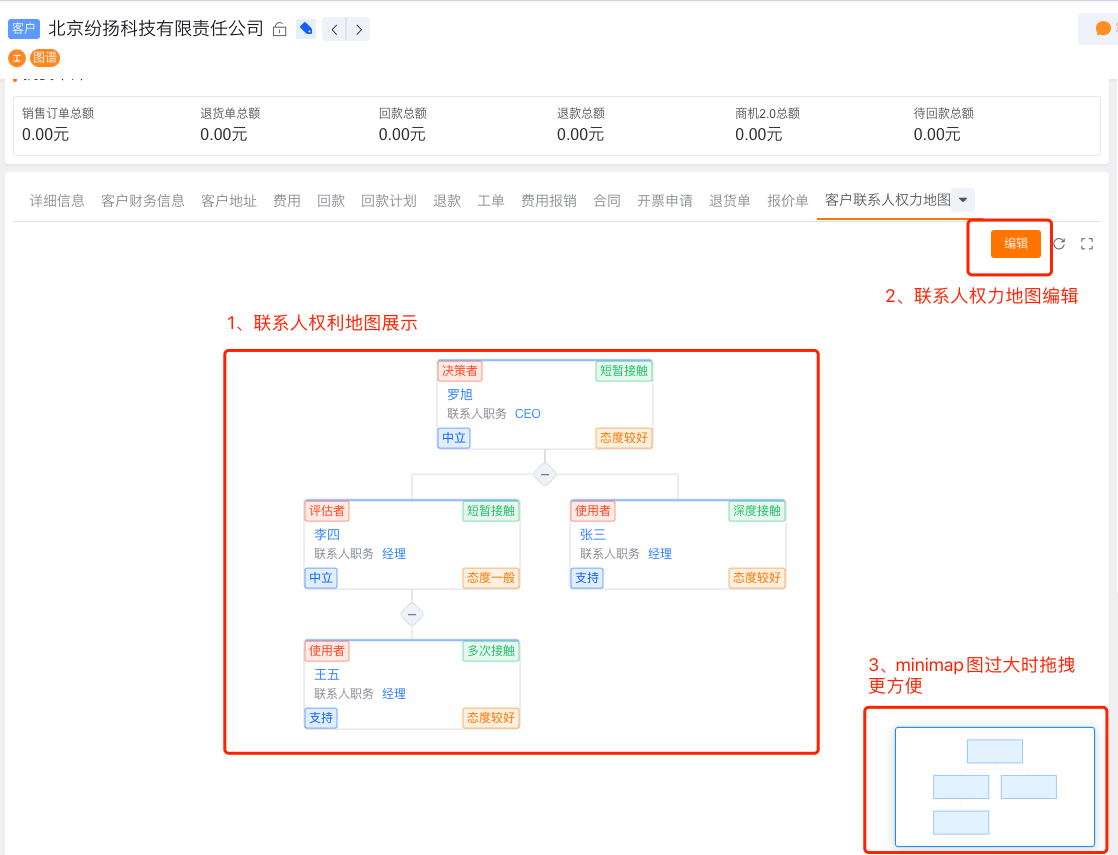Click 支持 tag on 王五 card
Image resolution: width=1118 pixels, height=855 pixels.
(x=321, y=717)
